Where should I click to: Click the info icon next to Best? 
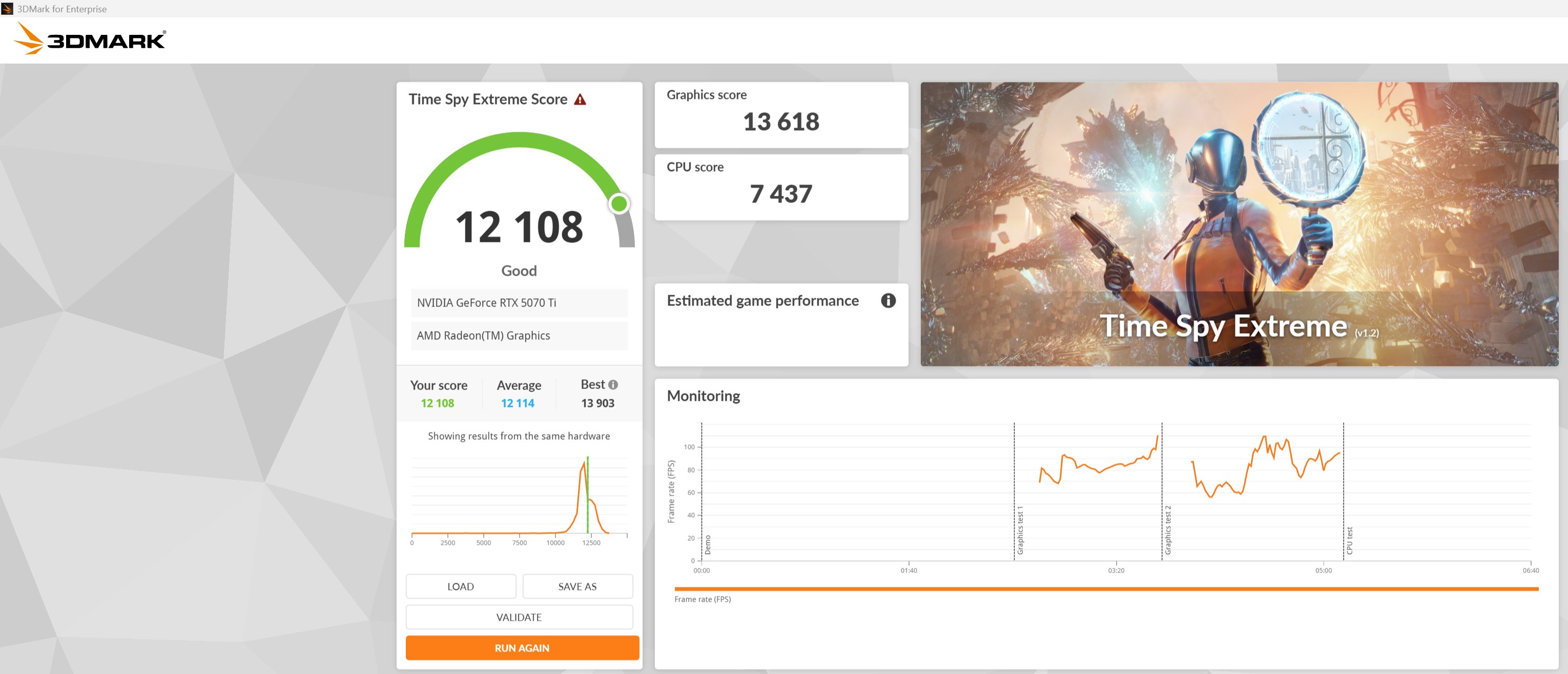613,385
